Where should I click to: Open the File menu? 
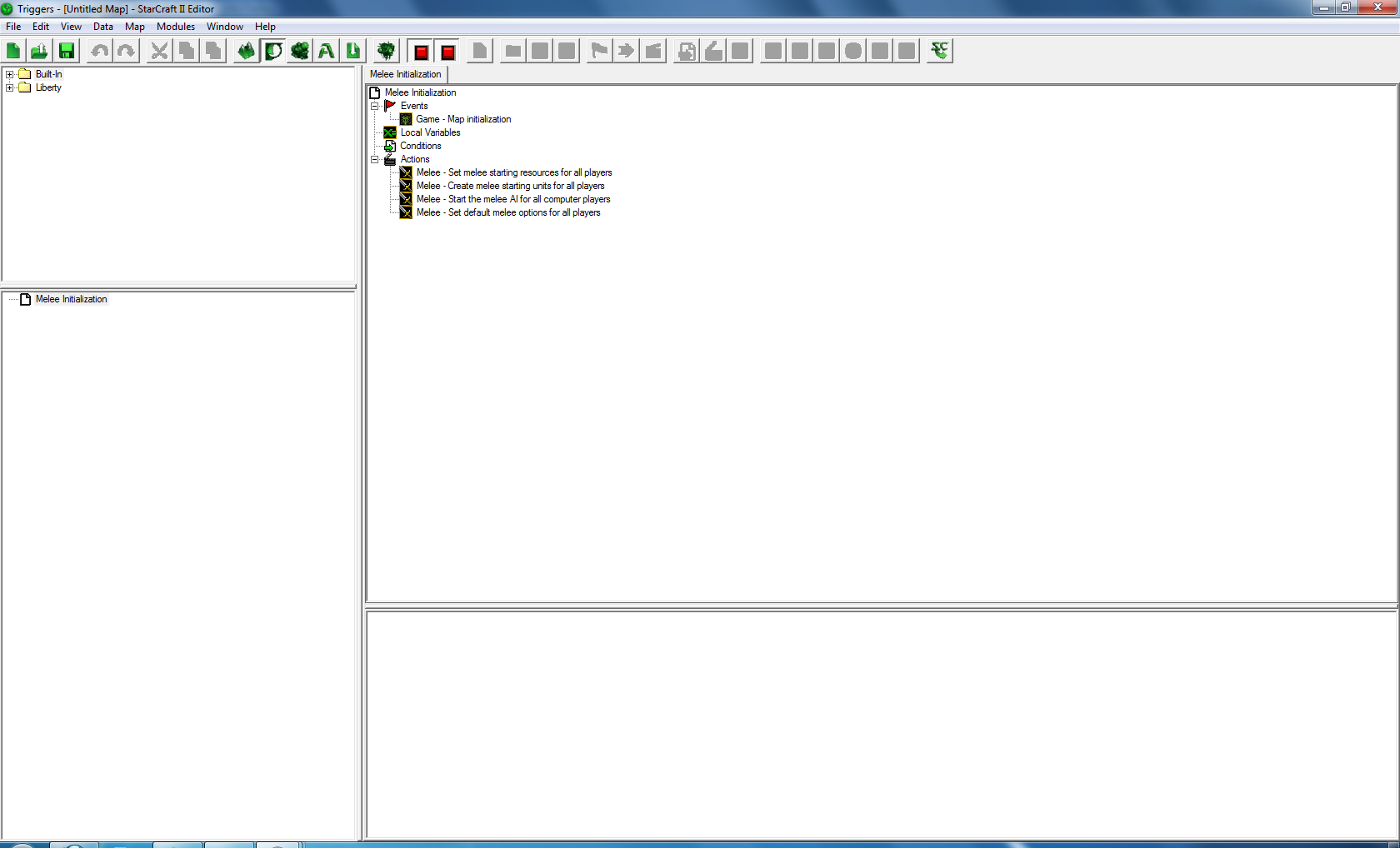pos(13,27)
